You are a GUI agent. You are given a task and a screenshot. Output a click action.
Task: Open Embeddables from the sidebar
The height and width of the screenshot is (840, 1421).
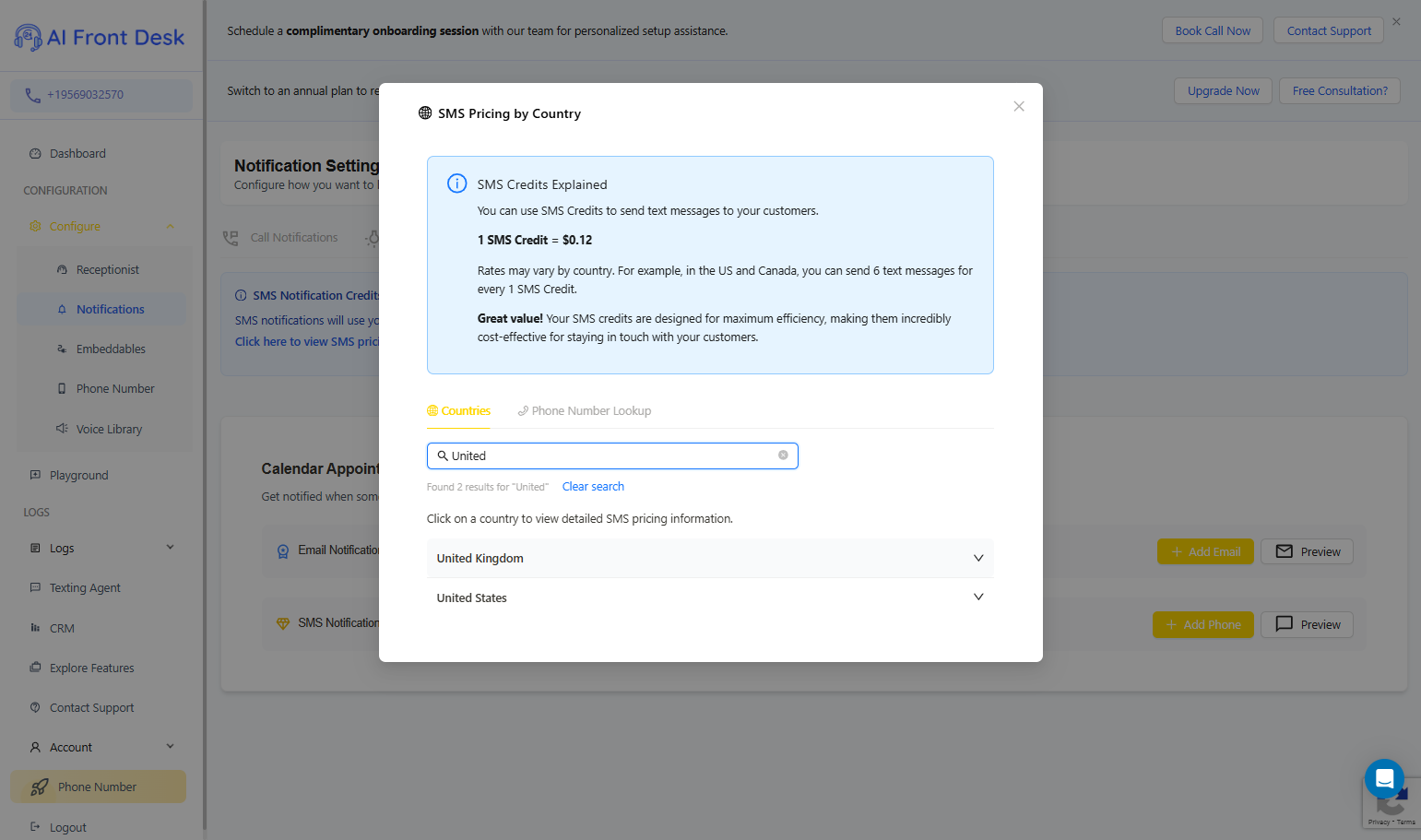click(x=101, y=349)
